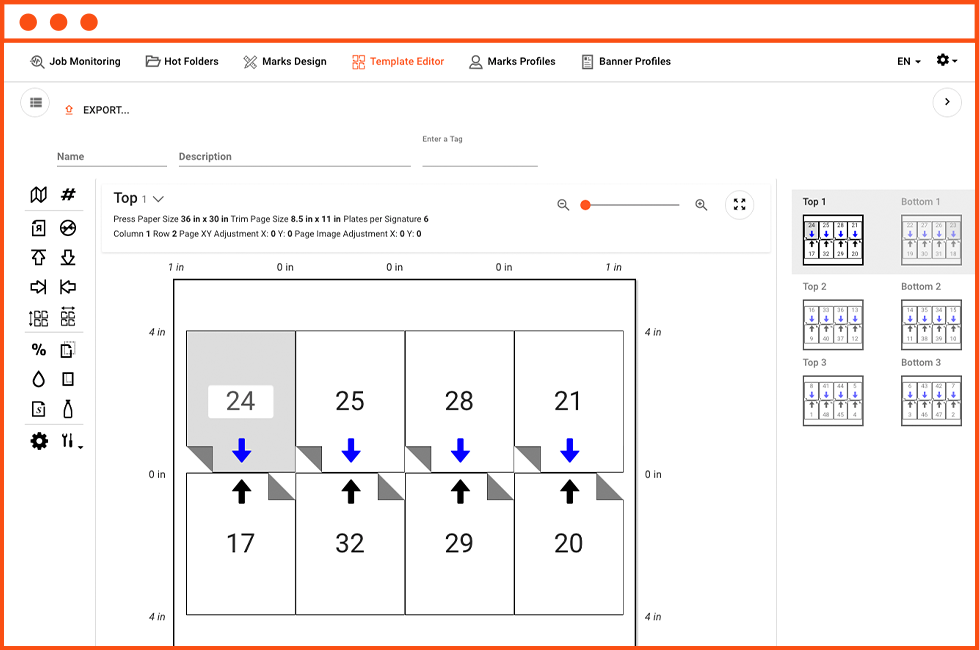
Task: Click the fullscreen preview icon
Action: (x=740, y=204)
